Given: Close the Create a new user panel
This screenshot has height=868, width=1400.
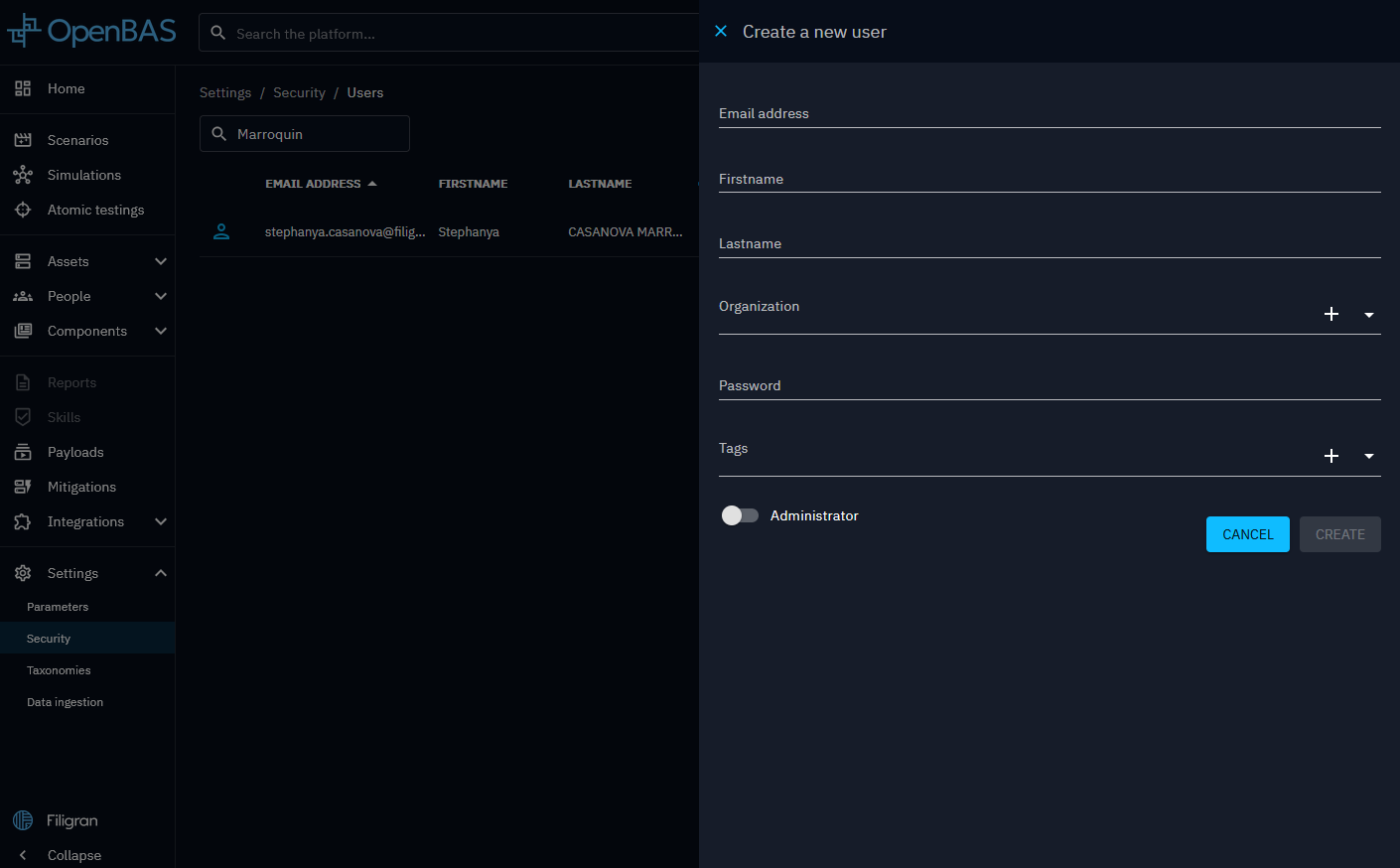Looking at the screenshot, I should tap(721, 32).
